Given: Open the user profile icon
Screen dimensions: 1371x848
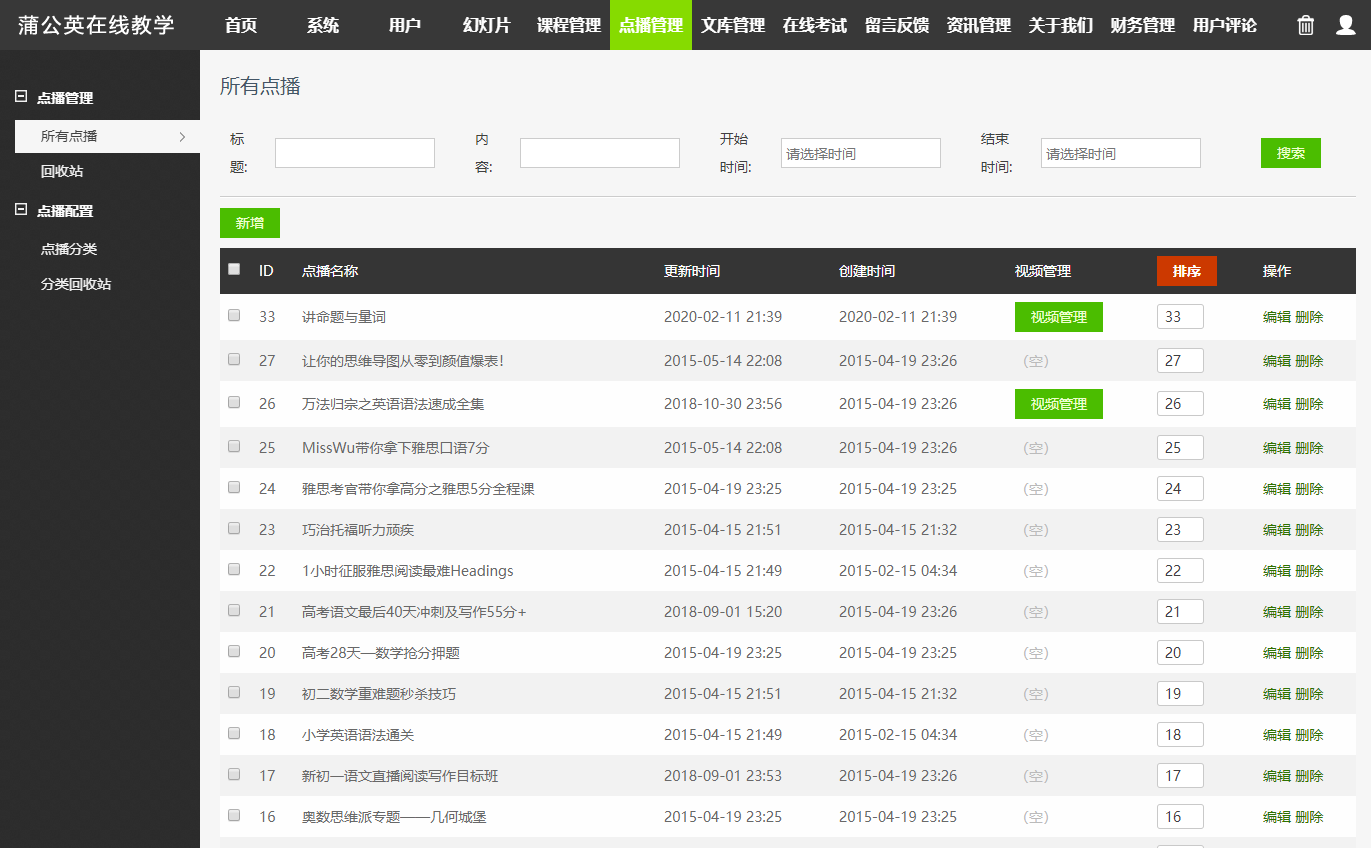Looking at the screenshot, I should tap(1346, 26).
